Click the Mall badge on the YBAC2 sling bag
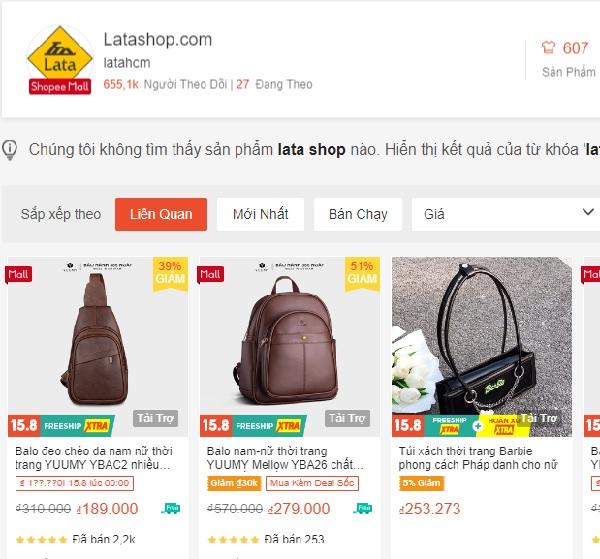This screenshot has width=600, height=559. tap(18, 274)
